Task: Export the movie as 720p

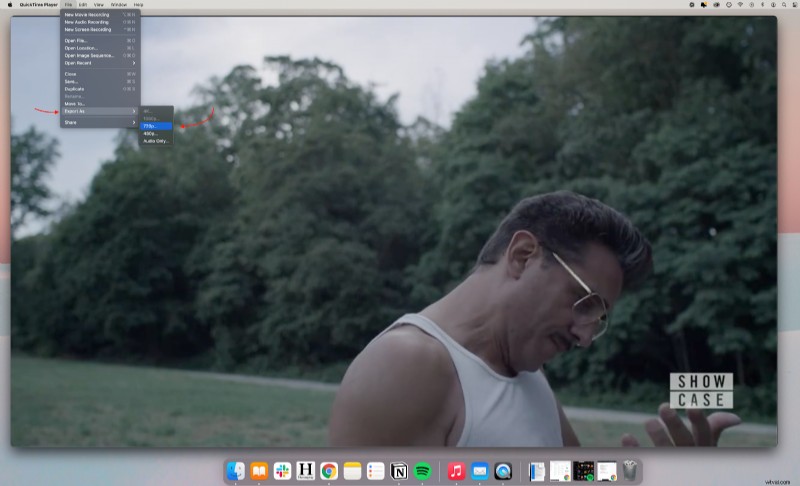Action: pos(156,126)
